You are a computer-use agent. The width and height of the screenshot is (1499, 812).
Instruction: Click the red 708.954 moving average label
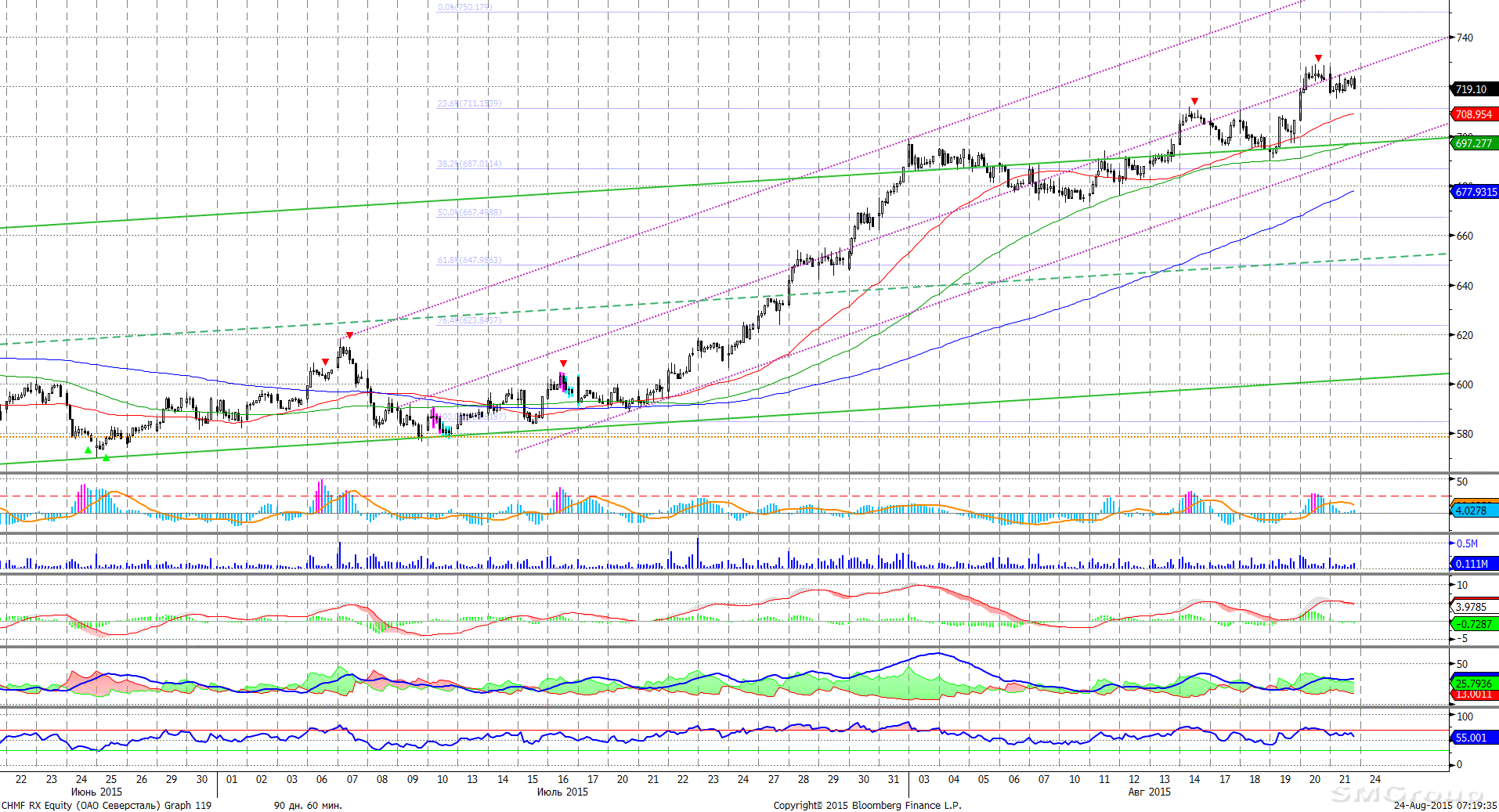(1474, 114)
